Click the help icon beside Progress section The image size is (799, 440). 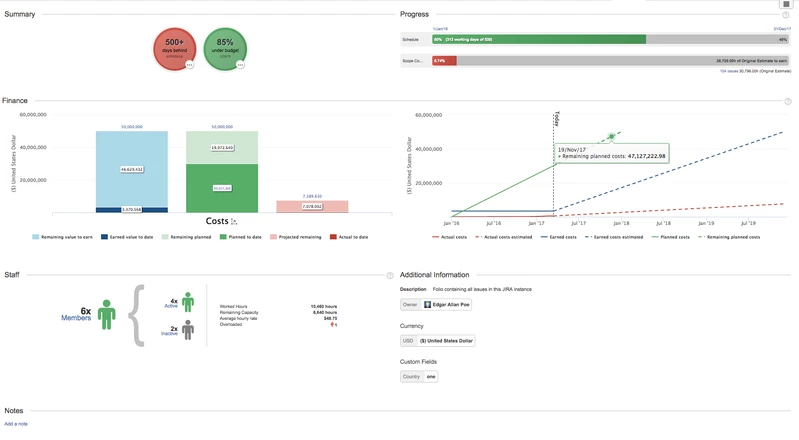click(788, 15)
